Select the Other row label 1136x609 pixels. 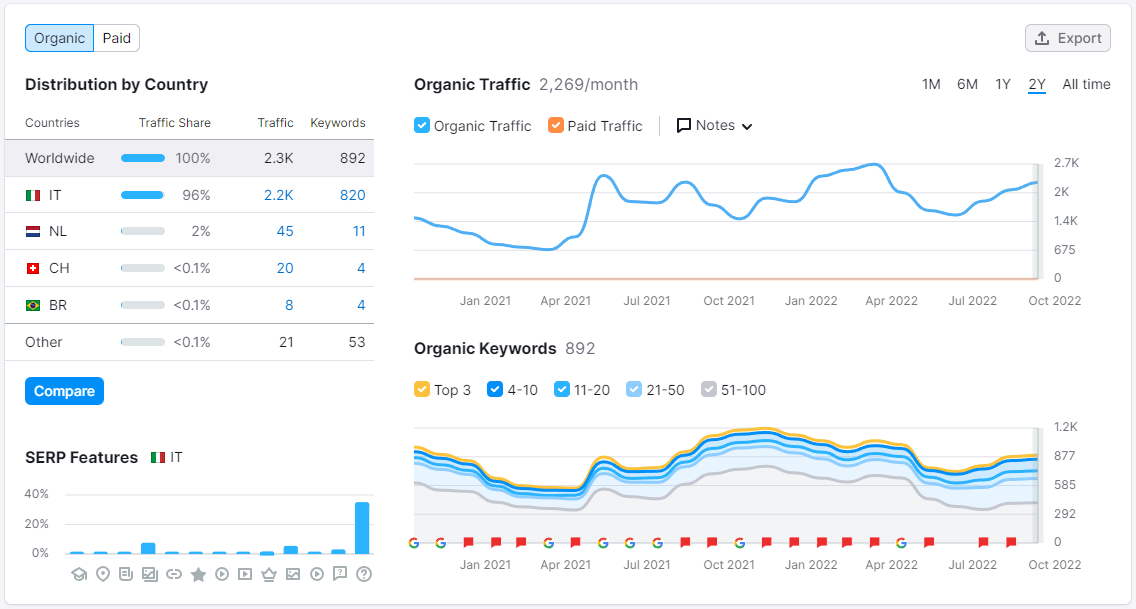(43, 342)
